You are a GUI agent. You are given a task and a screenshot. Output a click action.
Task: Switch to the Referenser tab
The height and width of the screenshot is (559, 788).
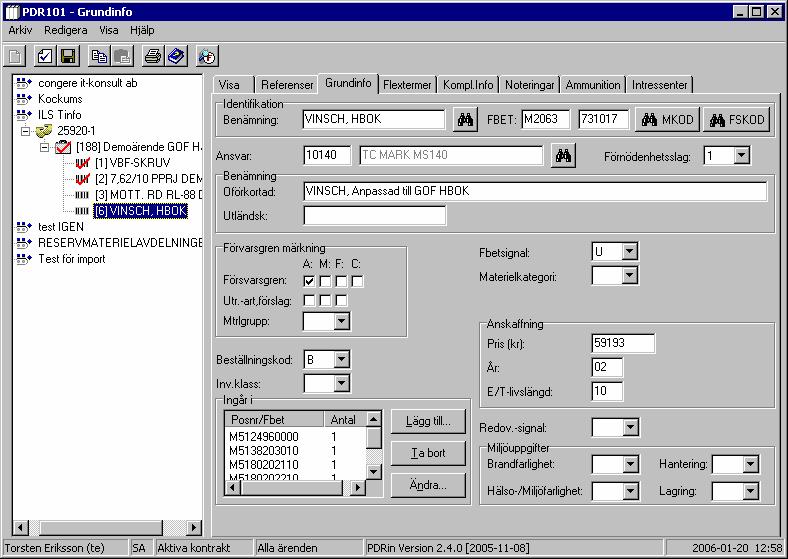click(287, 85)
